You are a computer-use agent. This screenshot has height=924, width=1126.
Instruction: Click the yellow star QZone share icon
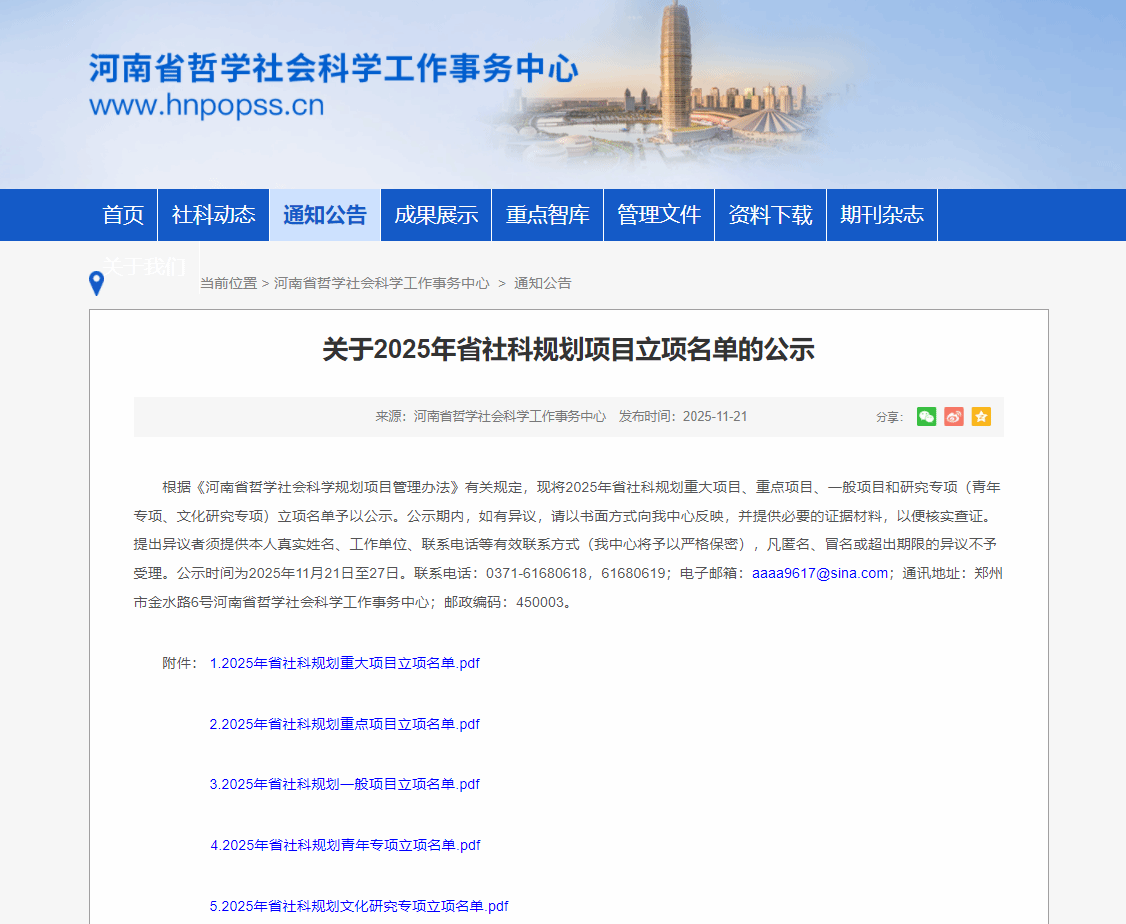pyautogui.click(x=981, y=417)
